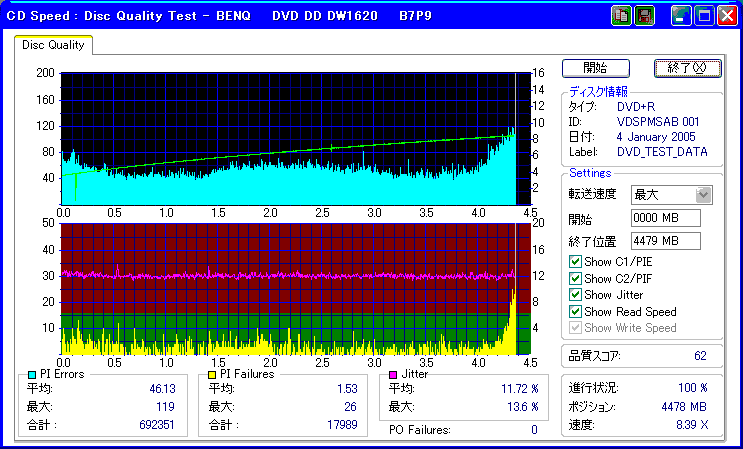The image size is (743, 449).
Task: Click Jitter average value 11.72 %
Action: click(x=520, y=389)
